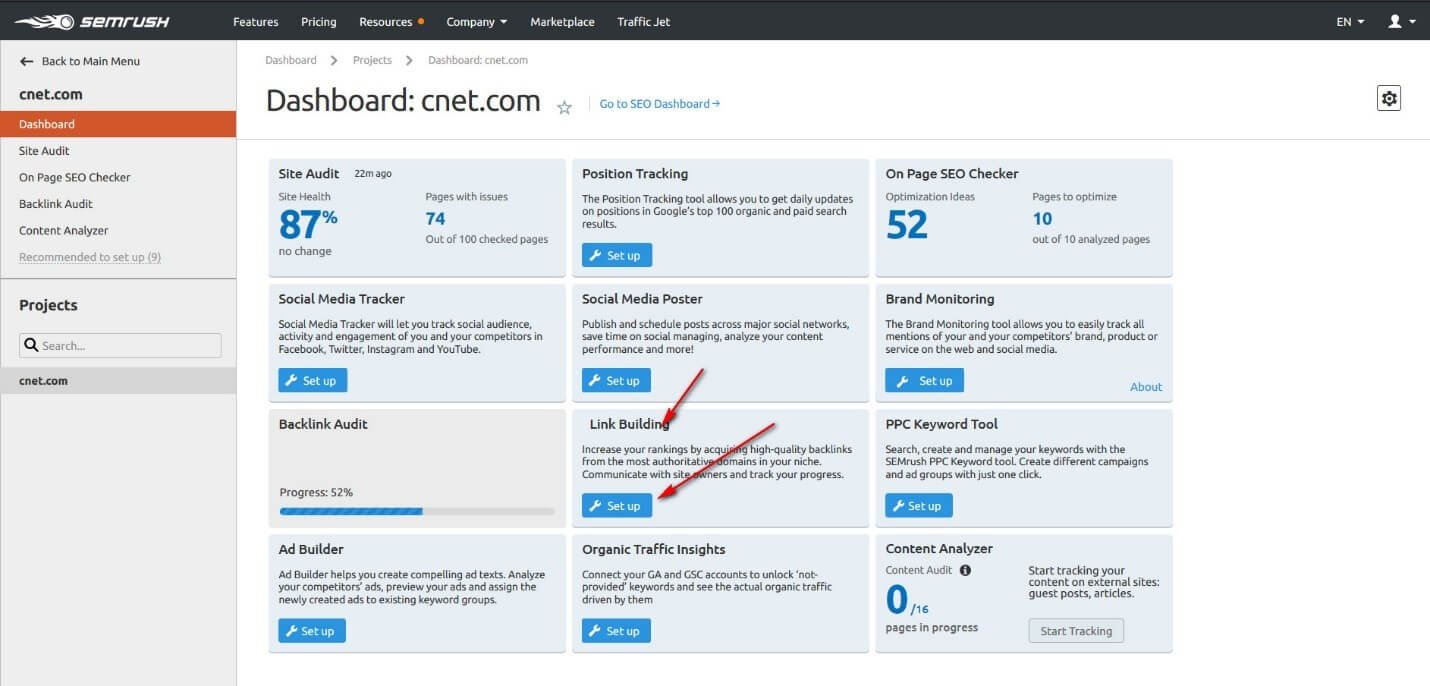Set up Position Tracking

[616, 255]
